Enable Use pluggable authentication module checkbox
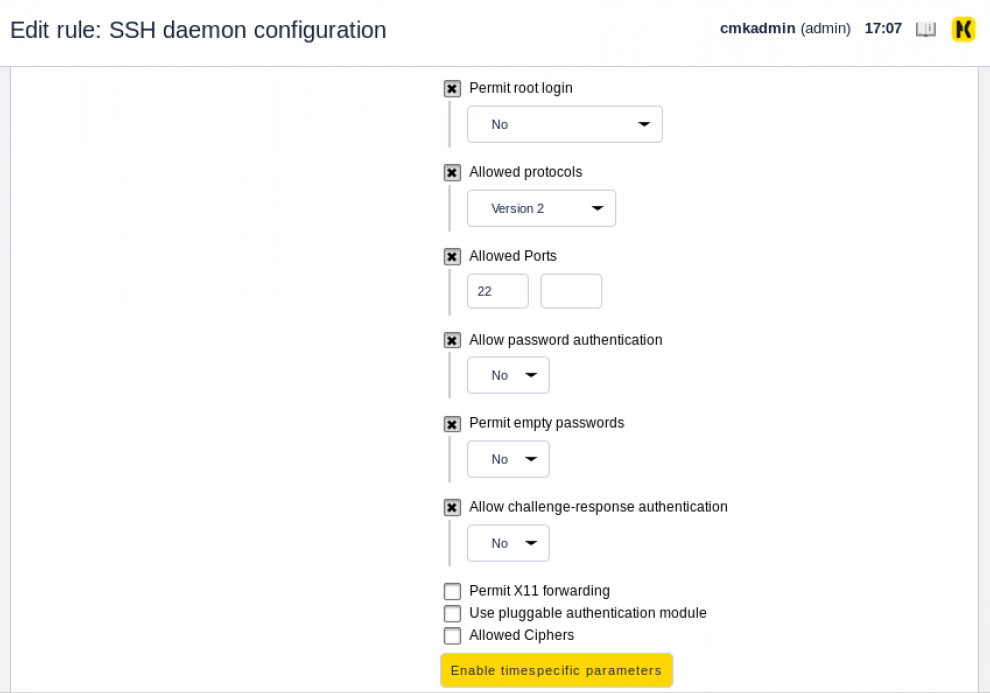This screenshot has width=990, height=693. [452, 613]
